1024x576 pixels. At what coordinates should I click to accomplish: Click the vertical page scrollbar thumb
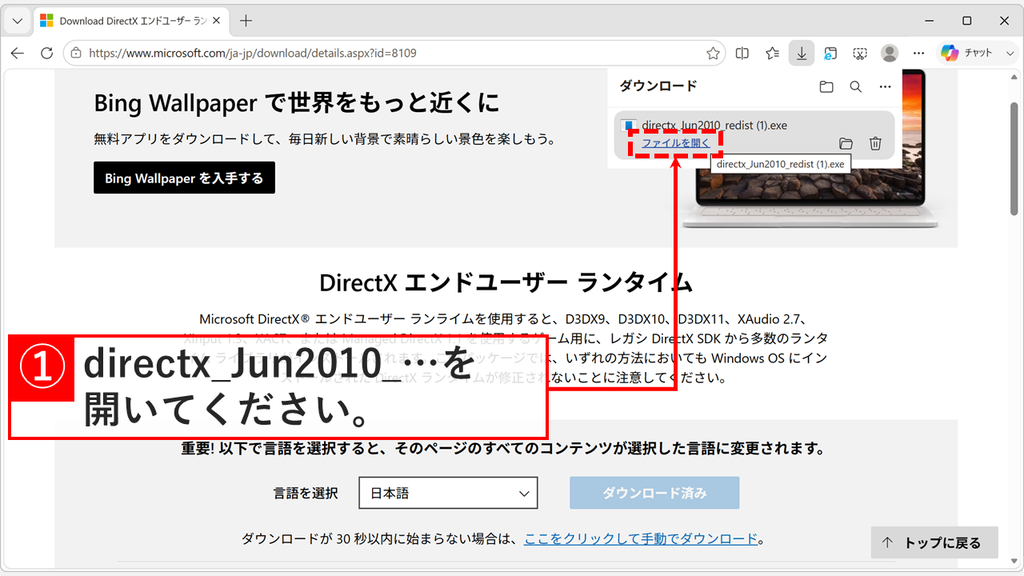[1014, 159]
